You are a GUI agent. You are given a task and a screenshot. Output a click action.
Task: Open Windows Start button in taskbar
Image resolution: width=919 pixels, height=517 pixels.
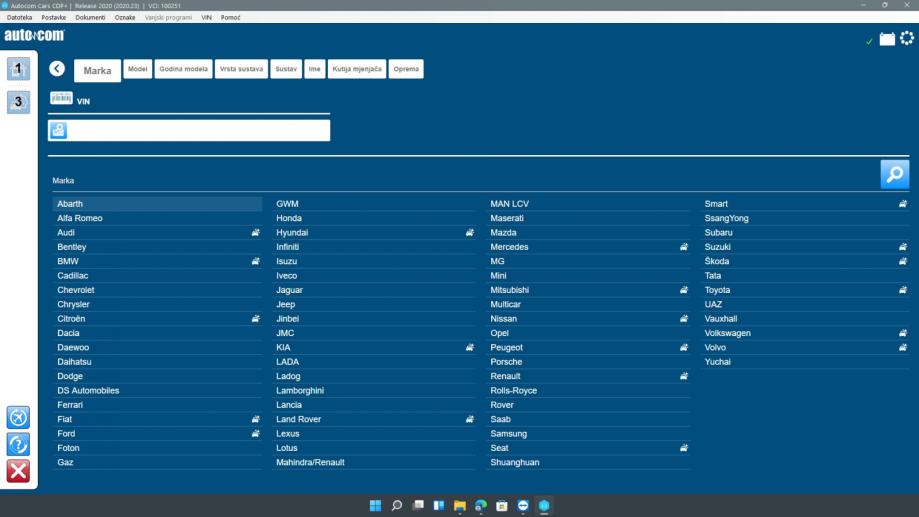click(x=376, y=505)
